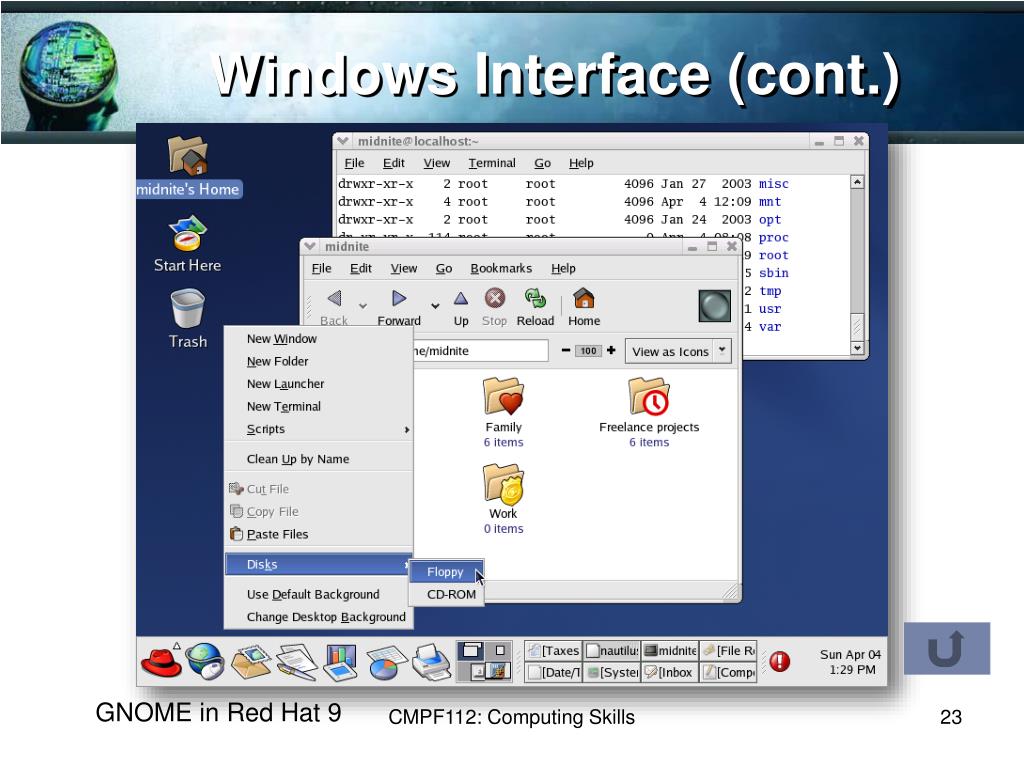Launch the email client from the panel

coord(251,662)
